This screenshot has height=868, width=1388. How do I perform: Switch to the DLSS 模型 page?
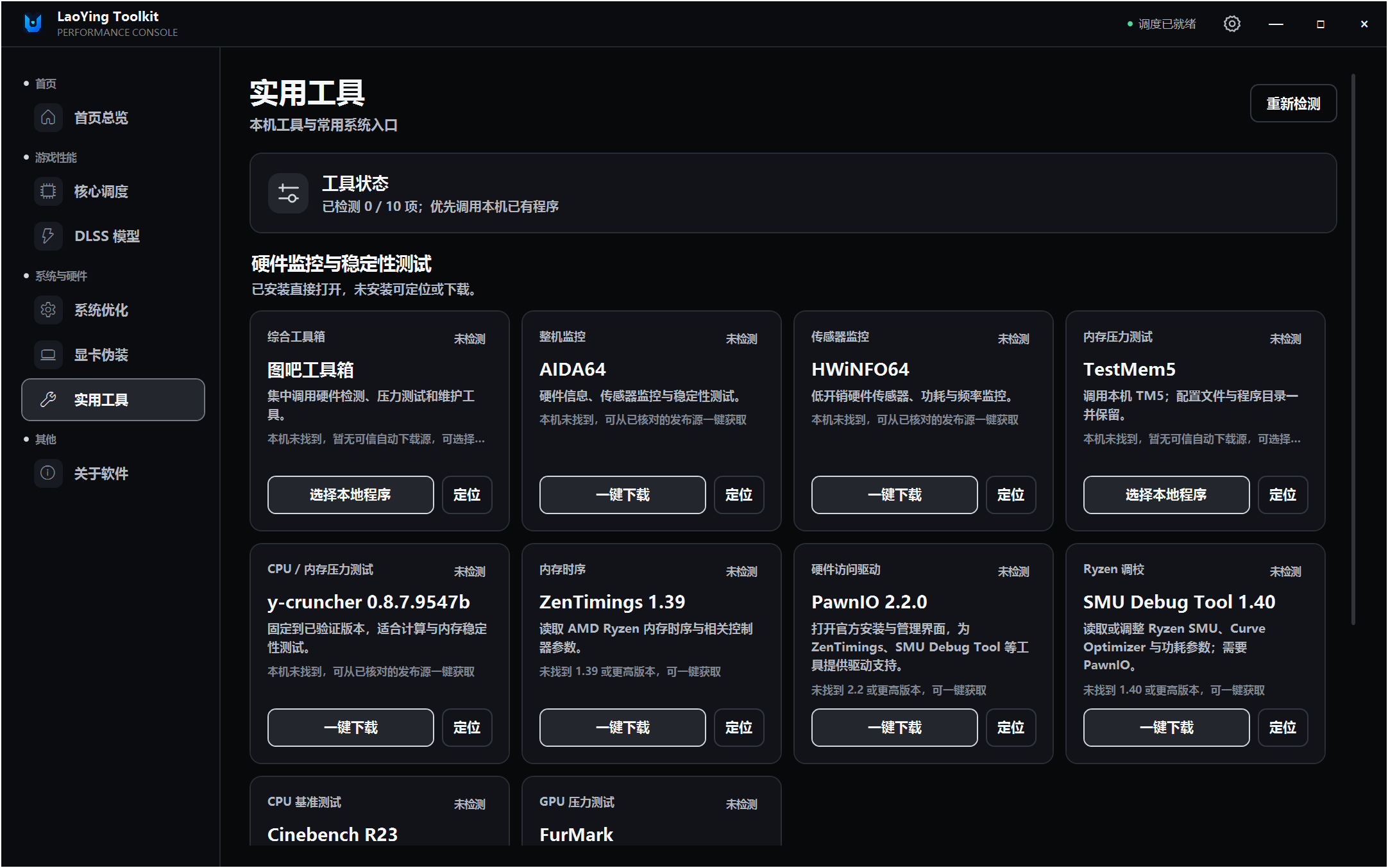coord(113,236)
